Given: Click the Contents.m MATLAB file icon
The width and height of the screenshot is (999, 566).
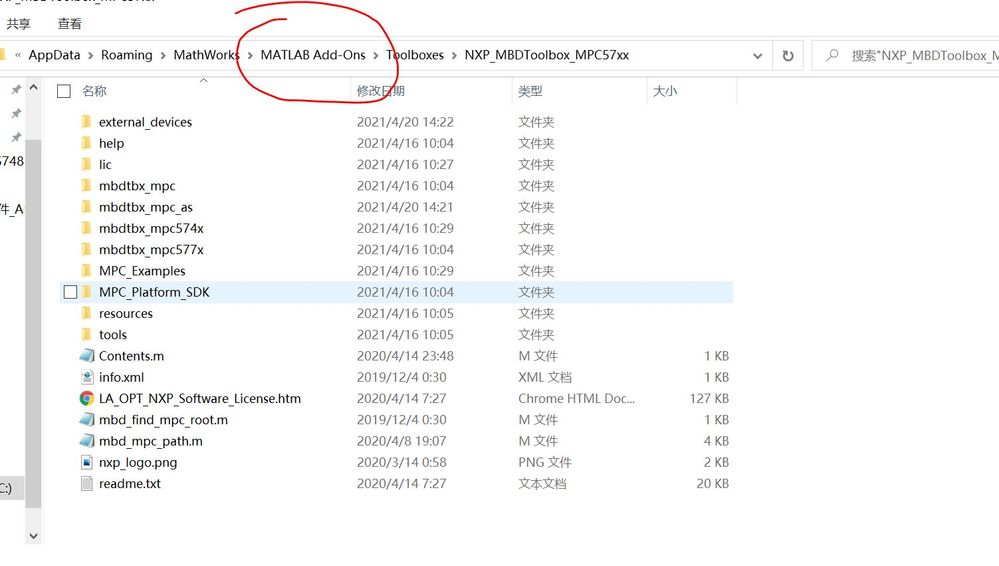Looking at the screenshot, I should tap(87, 356).
